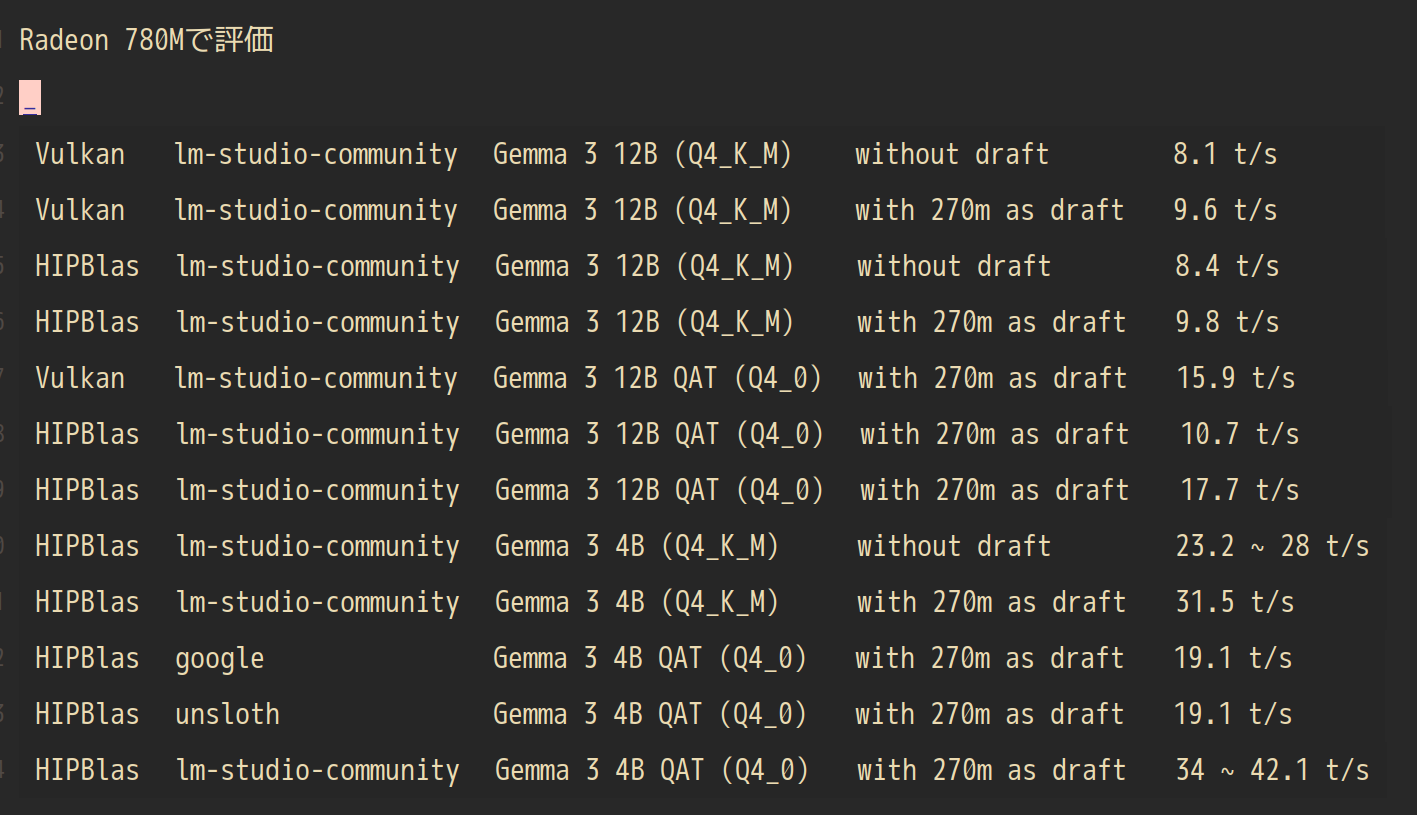Screen dimensions: 1417x815
Task: Click 'HIPBlas' in the 17.7 t/s row
Action: coord(87,490)
